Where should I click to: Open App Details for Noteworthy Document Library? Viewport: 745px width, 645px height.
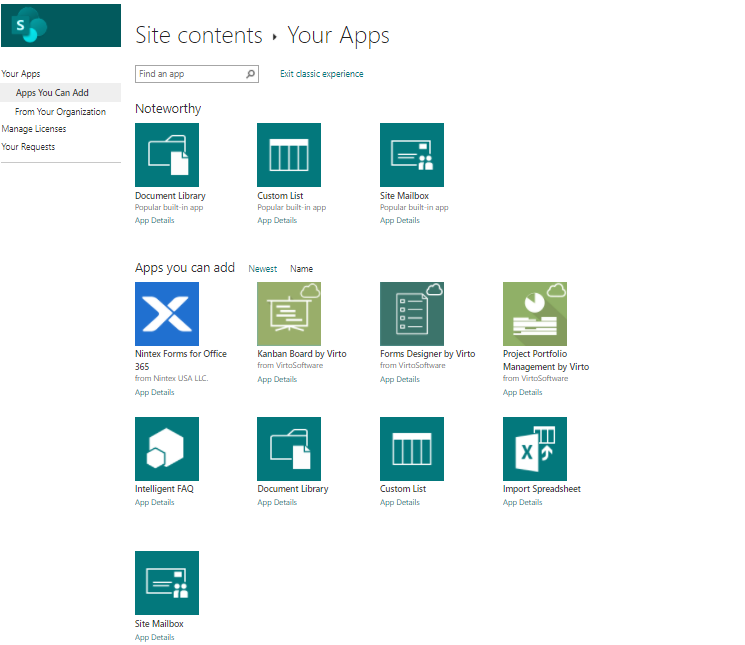(154, 220)
